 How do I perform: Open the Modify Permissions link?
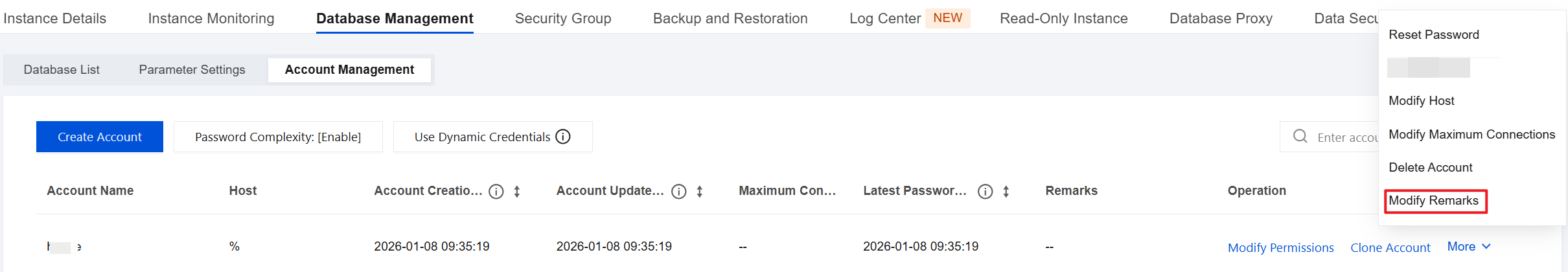coord(1280,248)
